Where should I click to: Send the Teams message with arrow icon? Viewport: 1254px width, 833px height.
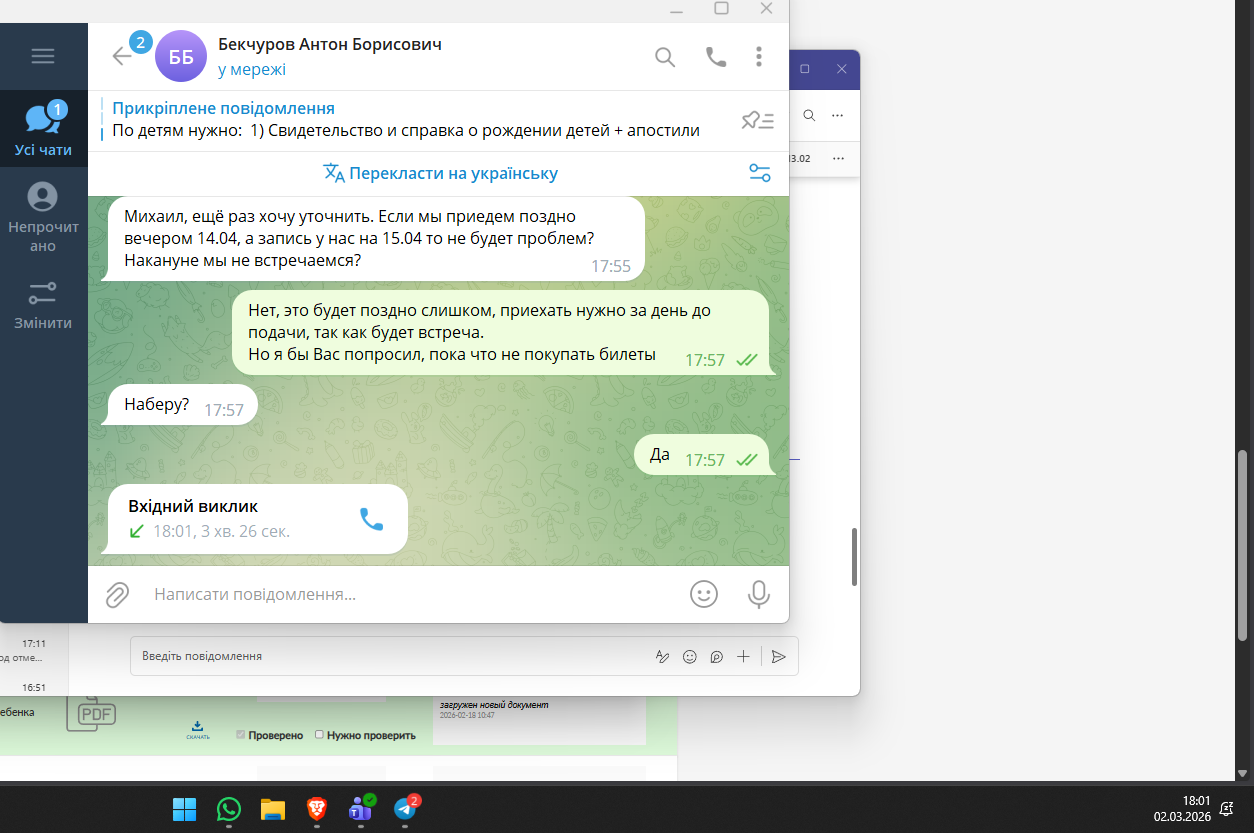click(779, 657)
